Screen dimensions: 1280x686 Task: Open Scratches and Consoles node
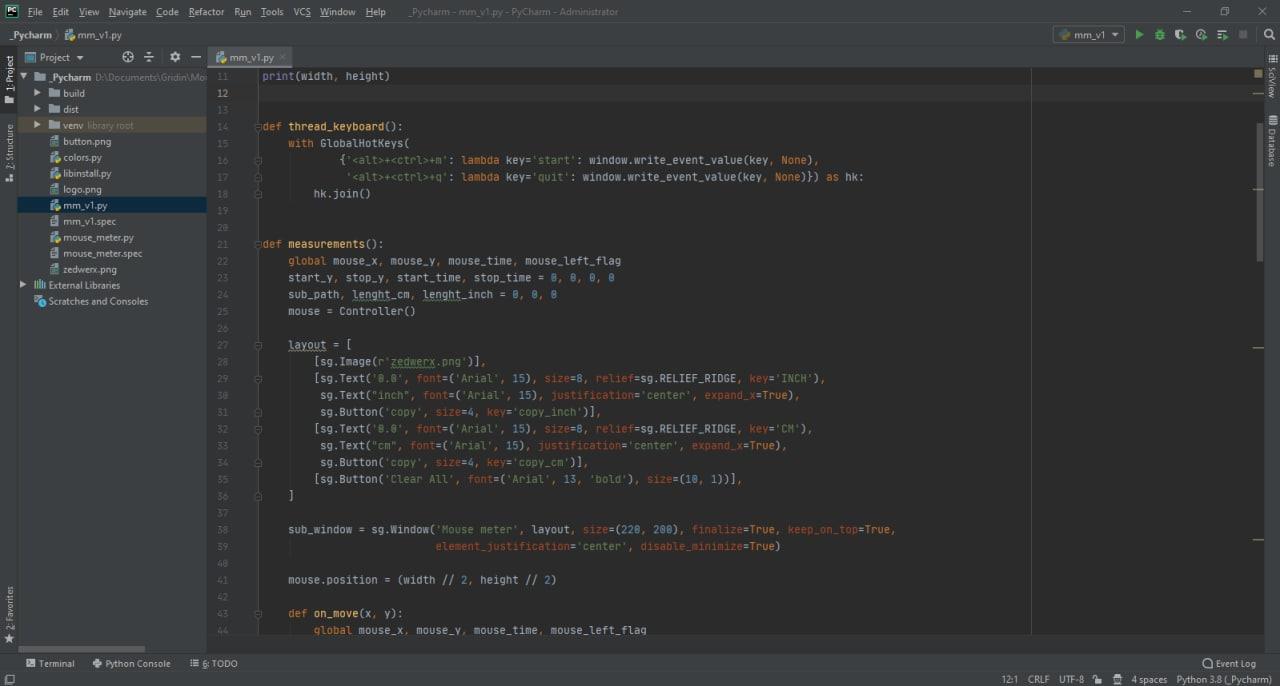tap(98, 301)
